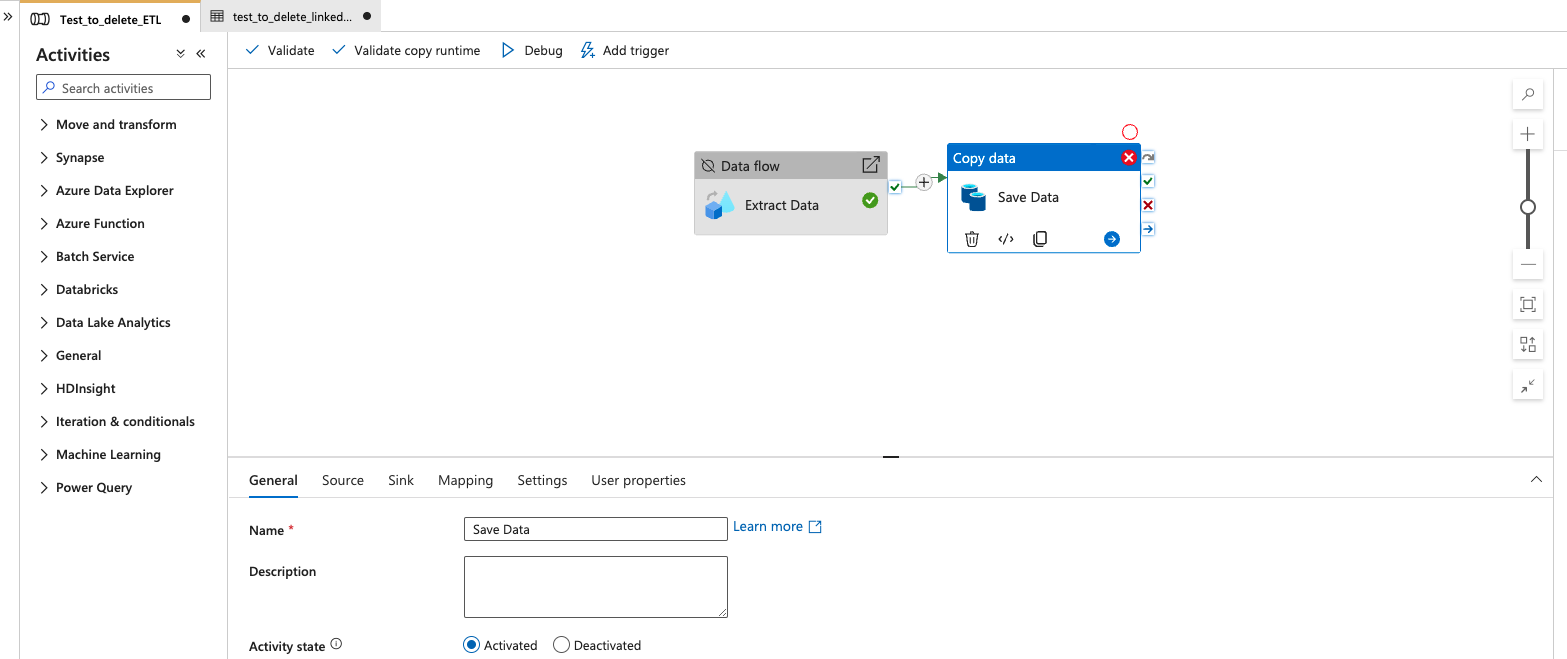Viewport: 1567px width, 659px height.
Task: Open the Mapping tab
Action: pos(465,481)
